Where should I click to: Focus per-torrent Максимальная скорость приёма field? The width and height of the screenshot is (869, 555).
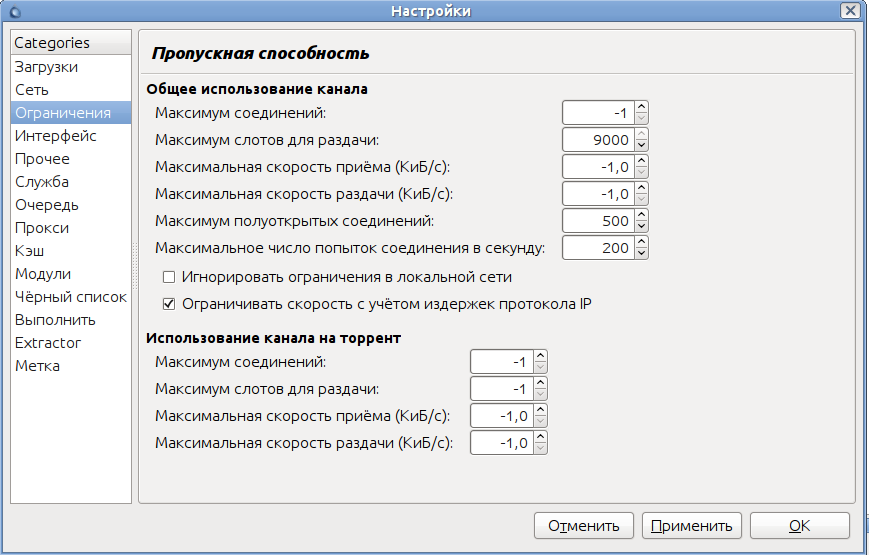pos(502,416)
